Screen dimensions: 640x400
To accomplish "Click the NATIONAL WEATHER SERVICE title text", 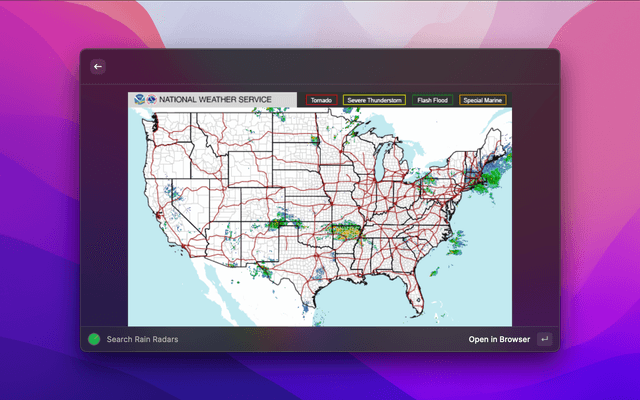I will (x=215, y=100).
